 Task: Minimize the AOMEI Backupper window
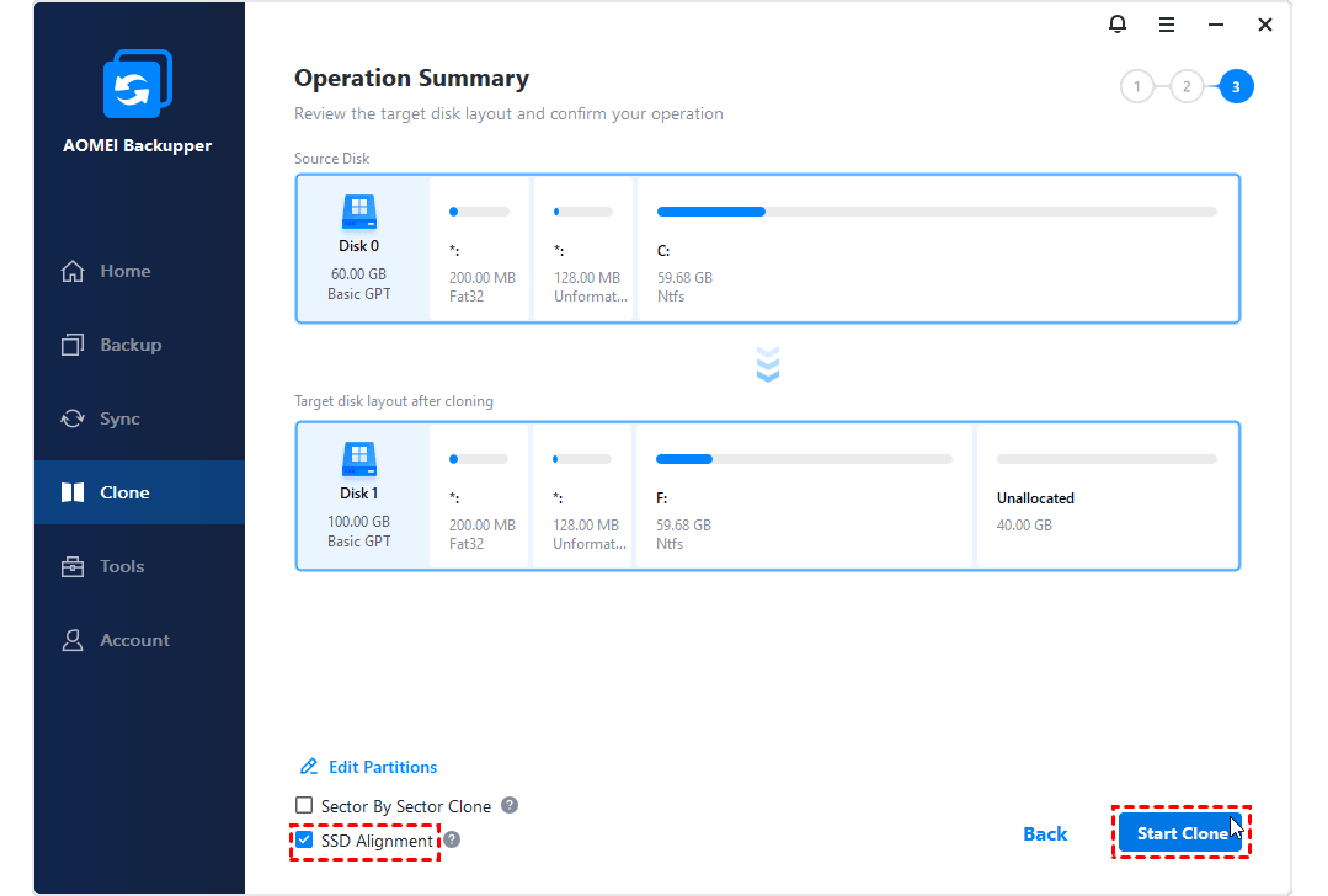1216,25
